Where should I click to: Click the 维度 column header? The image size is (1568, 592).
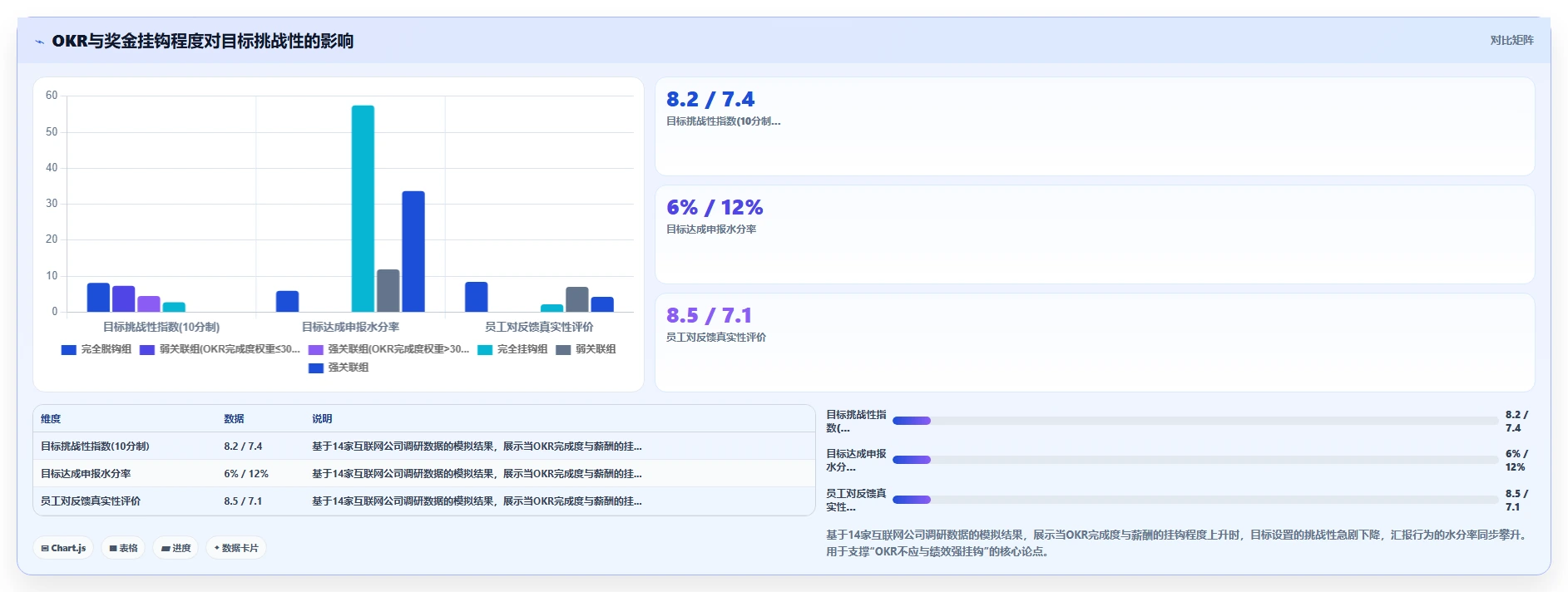click(51, 419)
